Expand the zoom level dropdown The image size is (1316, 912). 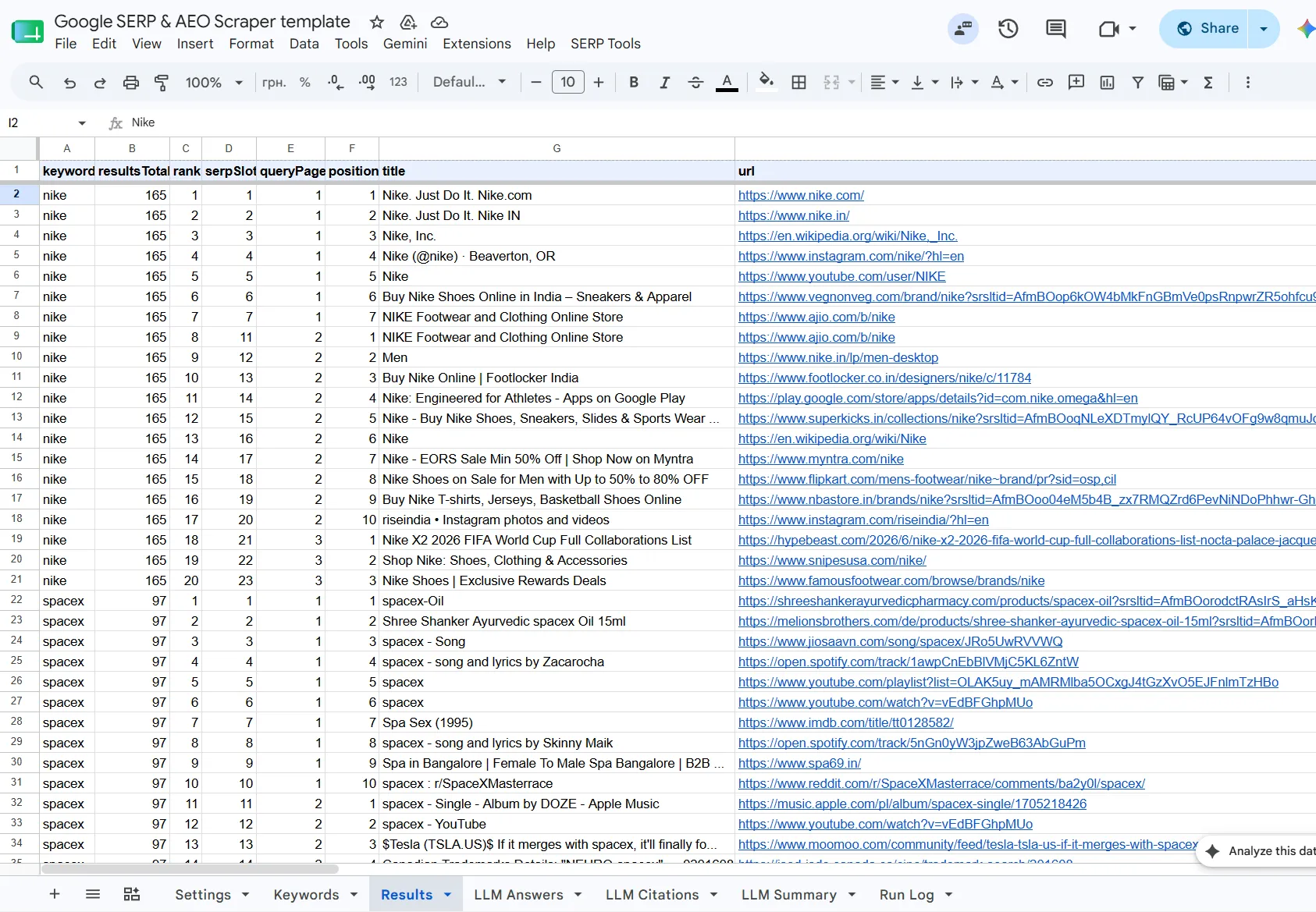pyautogui.click(x=239, y=82)
